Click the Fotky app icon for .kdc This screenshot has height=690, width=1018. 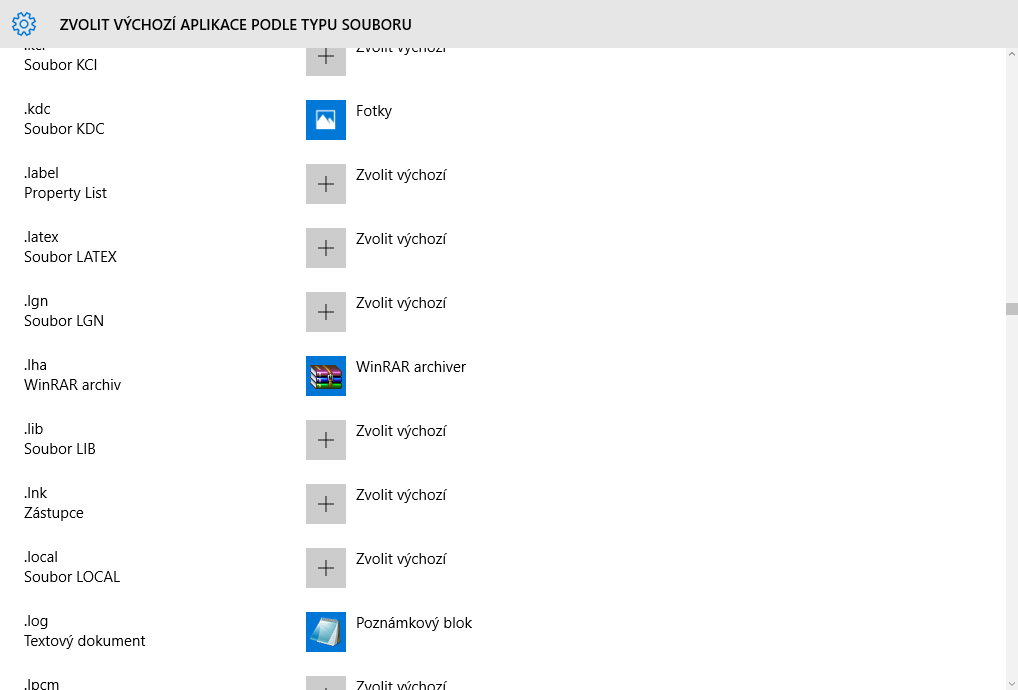(x=326, y=120)
